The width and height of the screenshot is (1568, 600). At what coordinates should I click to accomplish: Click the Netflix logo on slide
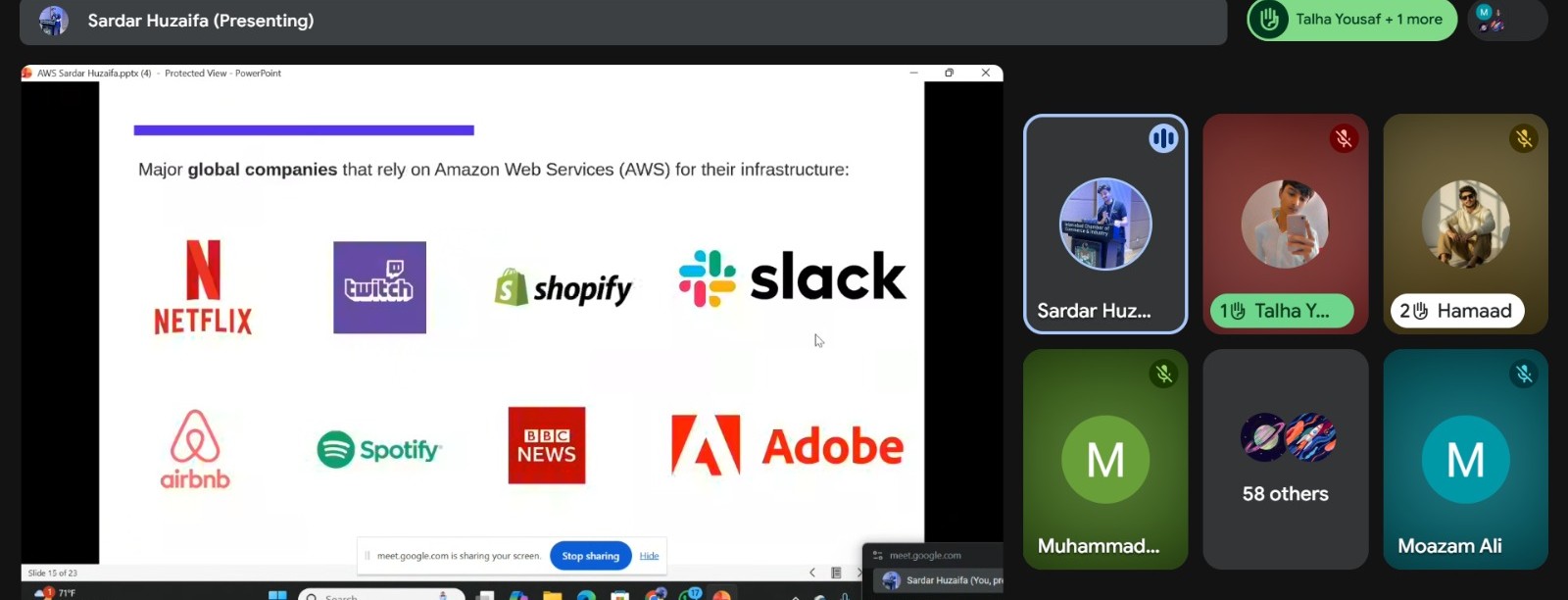(203, 287)
